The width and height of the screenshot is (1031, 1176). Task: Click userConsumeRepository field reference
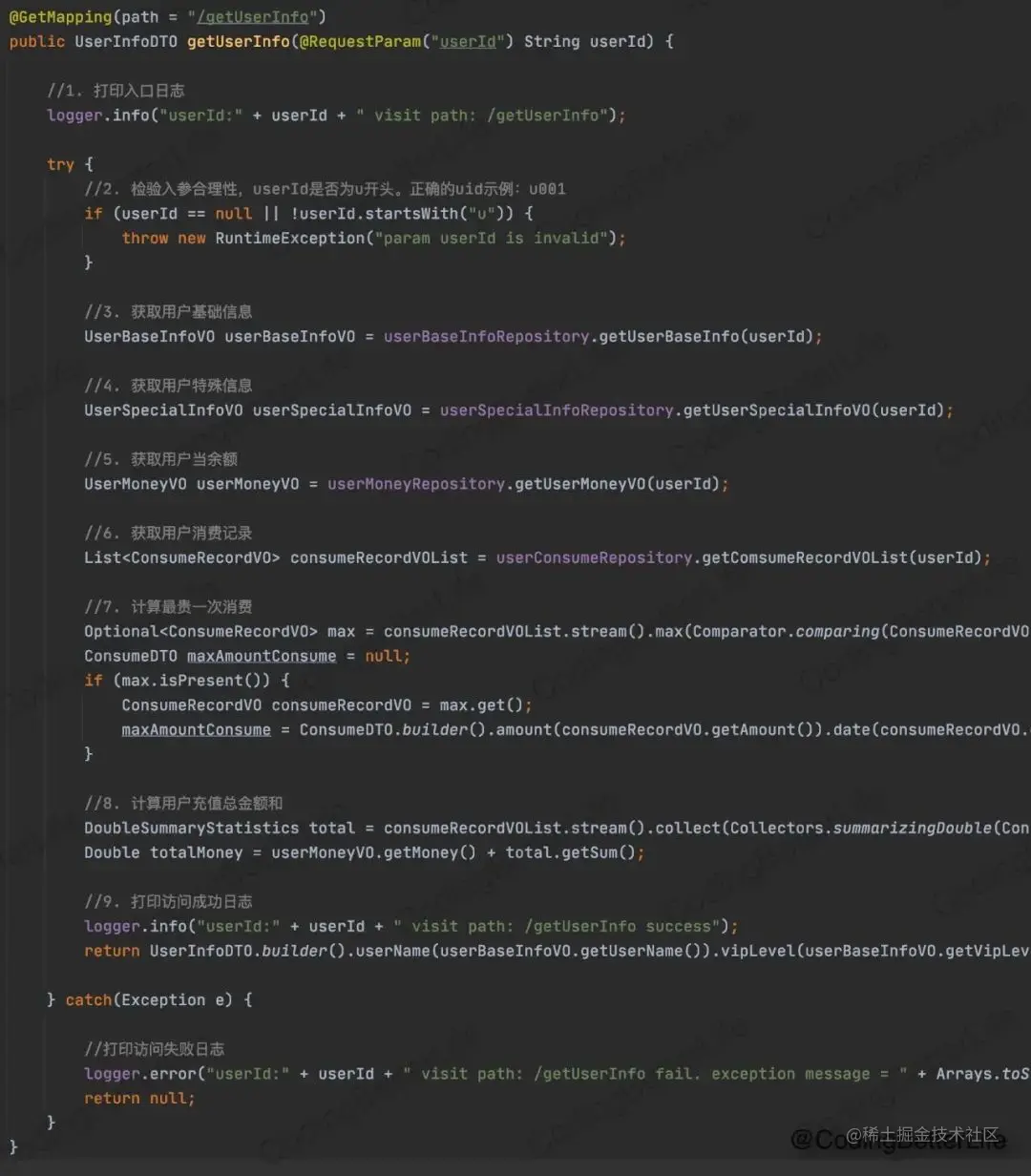(x=594, y=557)
